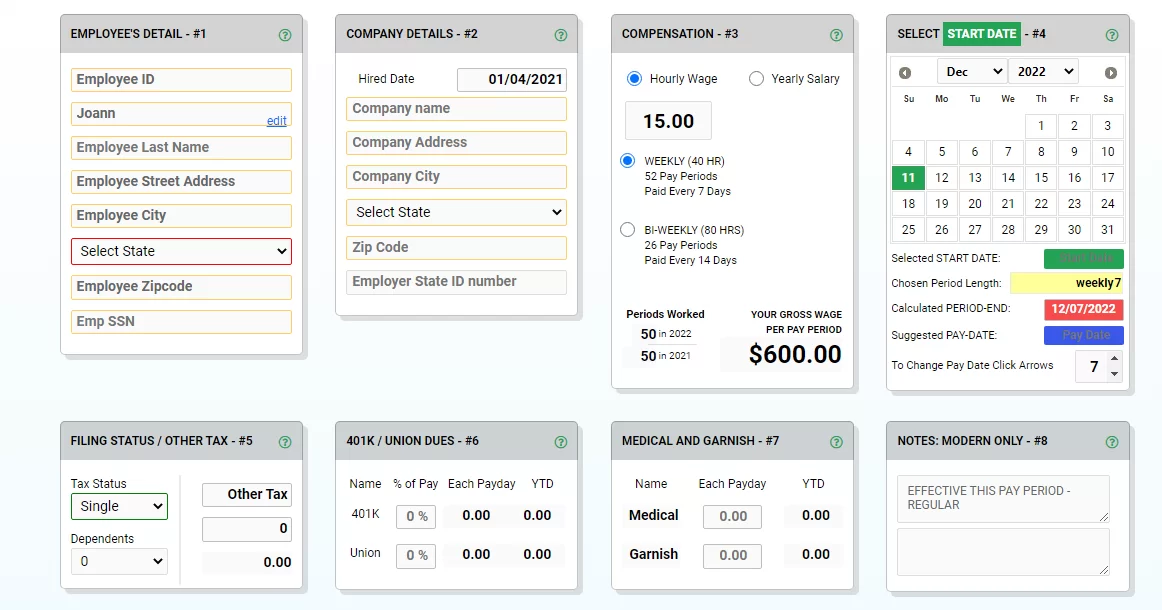Open help for Filing Status / Other Tax

point(286,440)
